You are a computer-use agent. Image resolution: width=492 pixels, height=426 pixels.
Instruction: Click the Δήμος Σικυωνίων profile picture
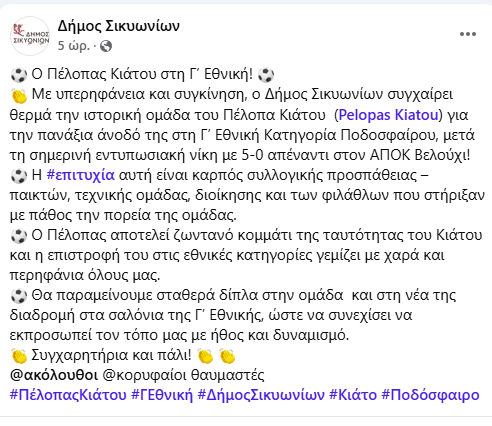[x=30, y=36]
